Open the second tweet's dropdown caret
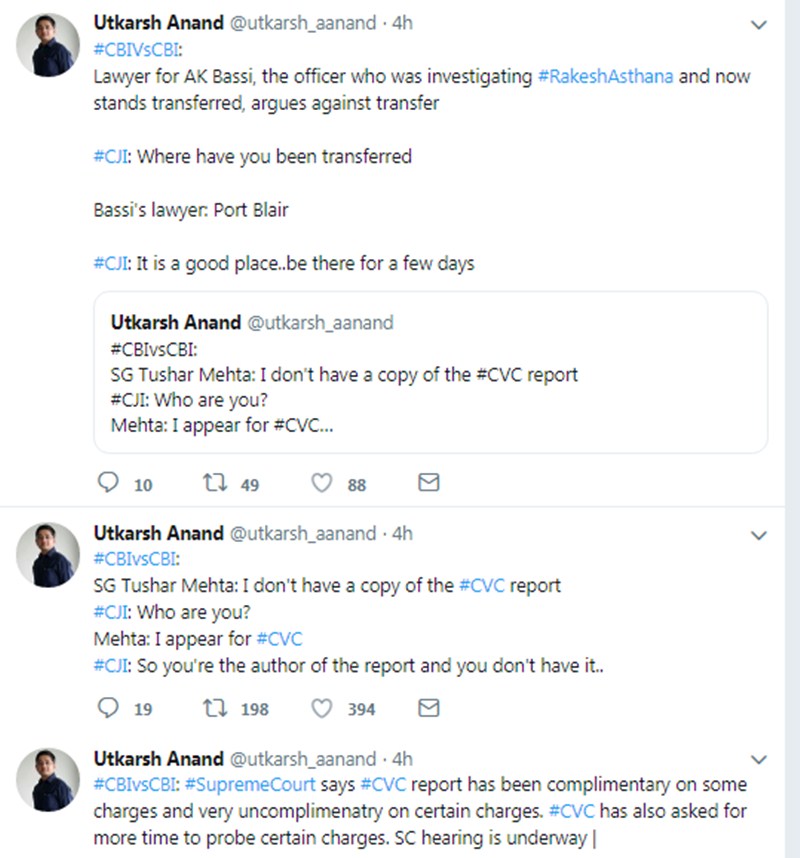This screenshot has width=800, height=858. [757, 536]
